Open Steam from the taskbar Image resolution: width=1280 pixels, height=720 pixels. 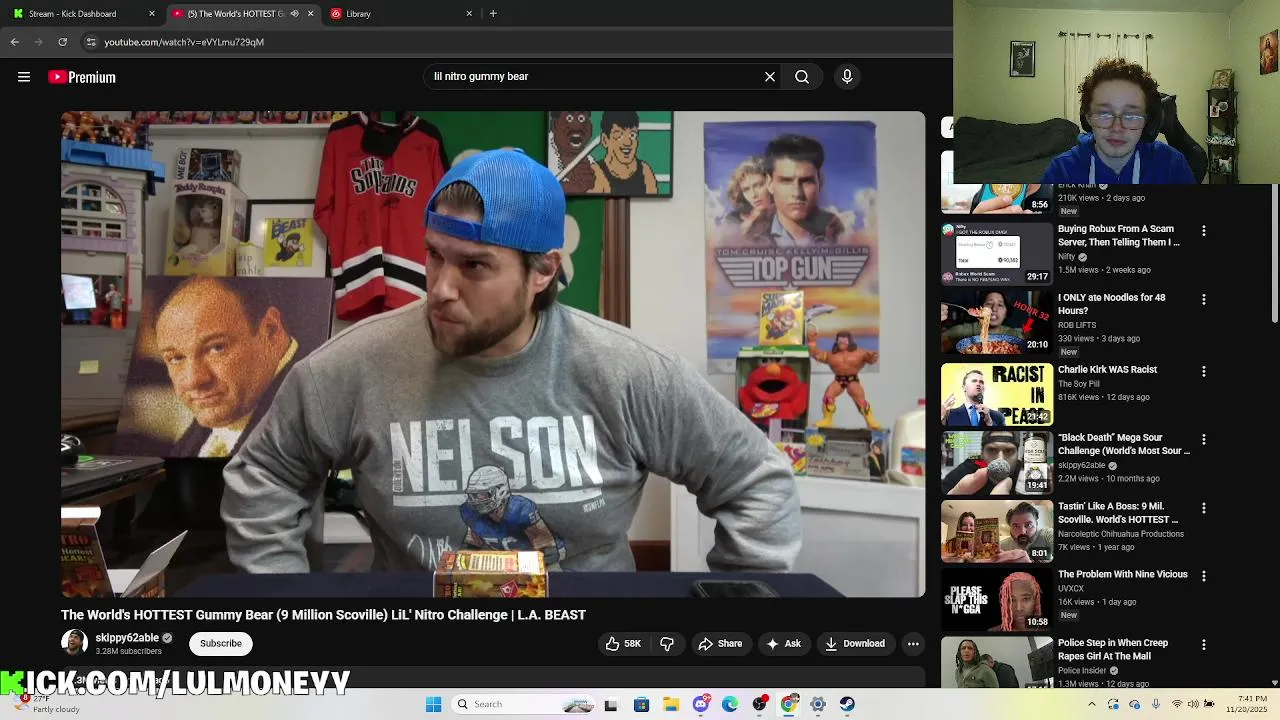coord(847,704)
